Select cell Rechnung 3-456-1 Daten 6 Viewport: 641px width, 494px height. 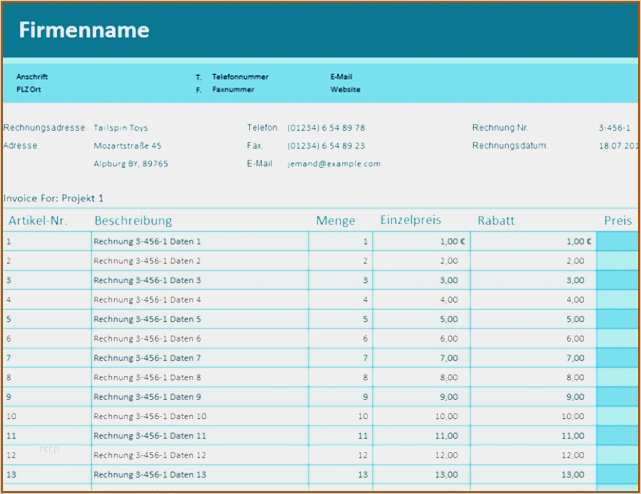[x=200, y=339]
